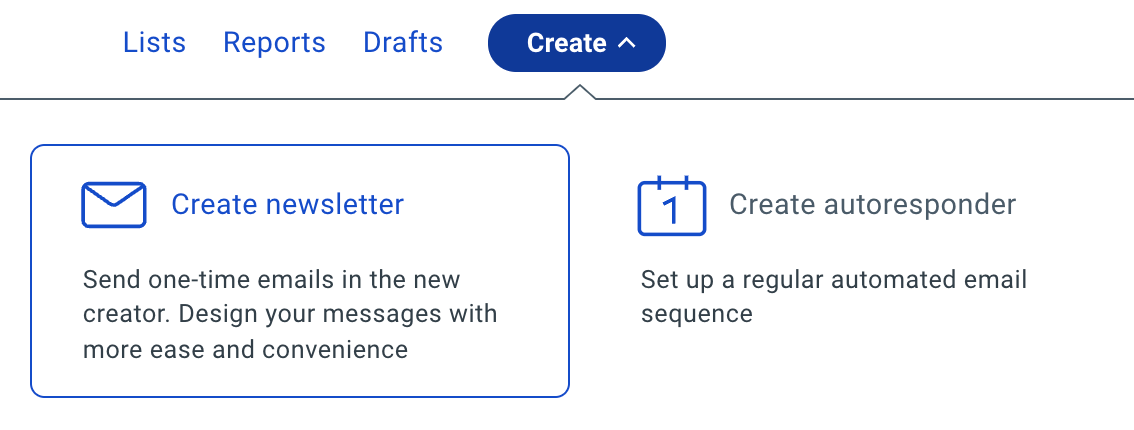The width and height of the screenshot is (1134, 430).
Task: Click the dropdown pointer notch below Create
Action: [579, 92]
